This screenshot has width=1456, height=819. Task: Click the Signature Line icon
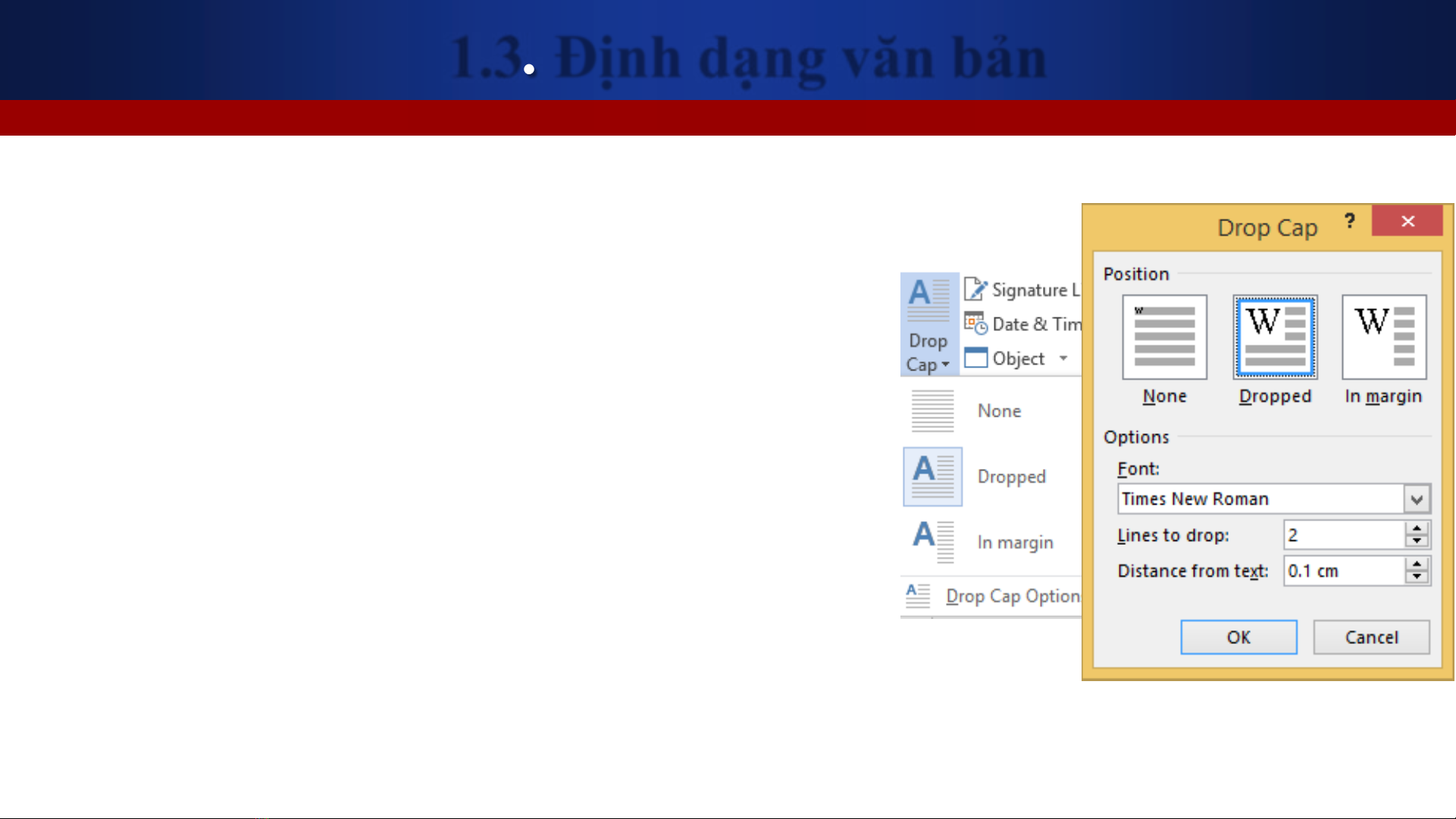tap(975, 289)
